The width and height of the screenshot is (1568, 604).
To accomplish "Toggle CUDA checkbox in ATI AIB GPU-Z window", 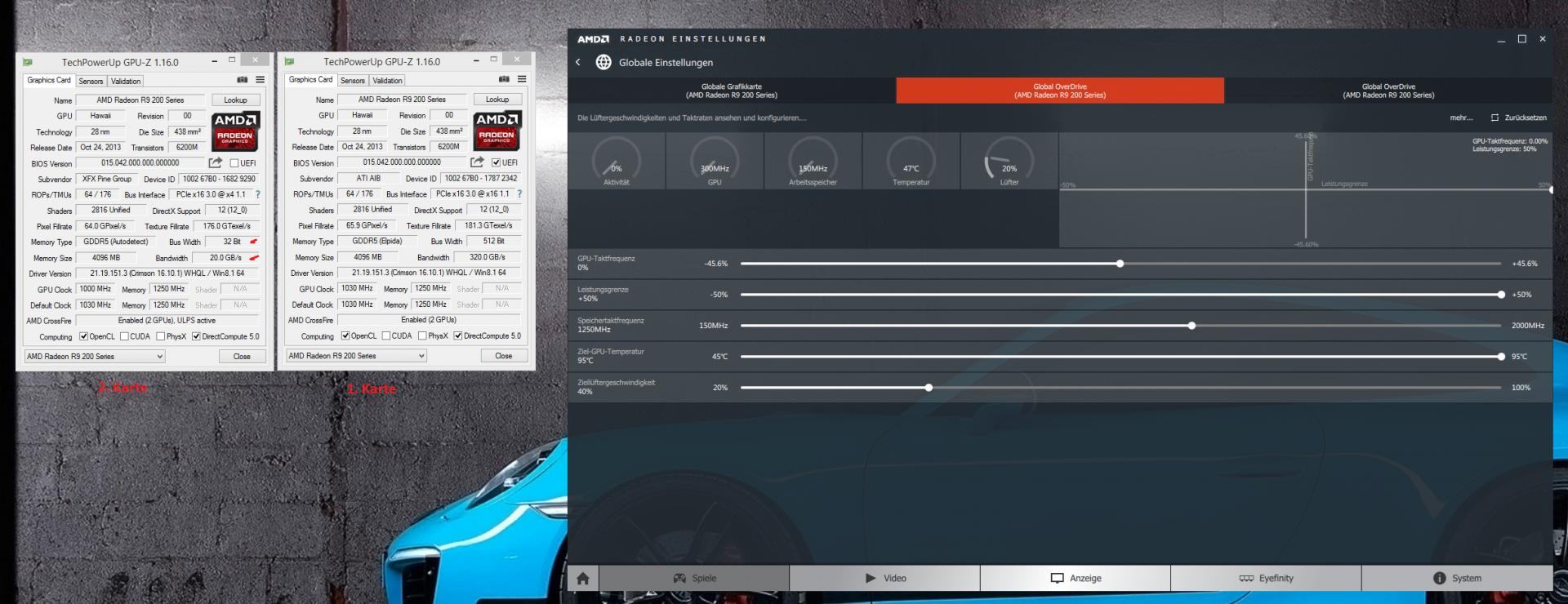I will coord(385,335).
